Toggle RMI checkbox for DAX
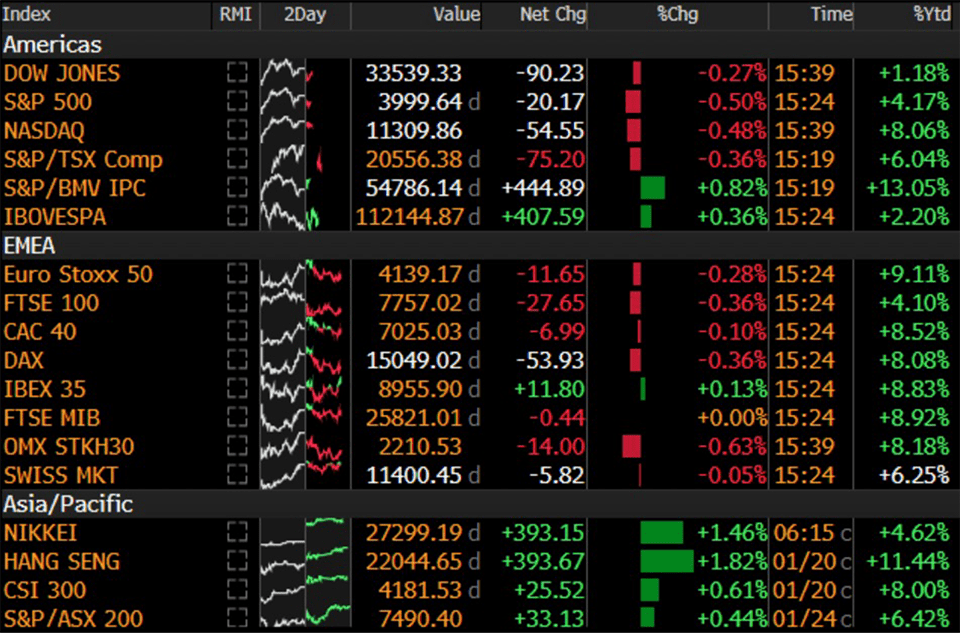This screenshot has width=960, height=633. point(237,361)
